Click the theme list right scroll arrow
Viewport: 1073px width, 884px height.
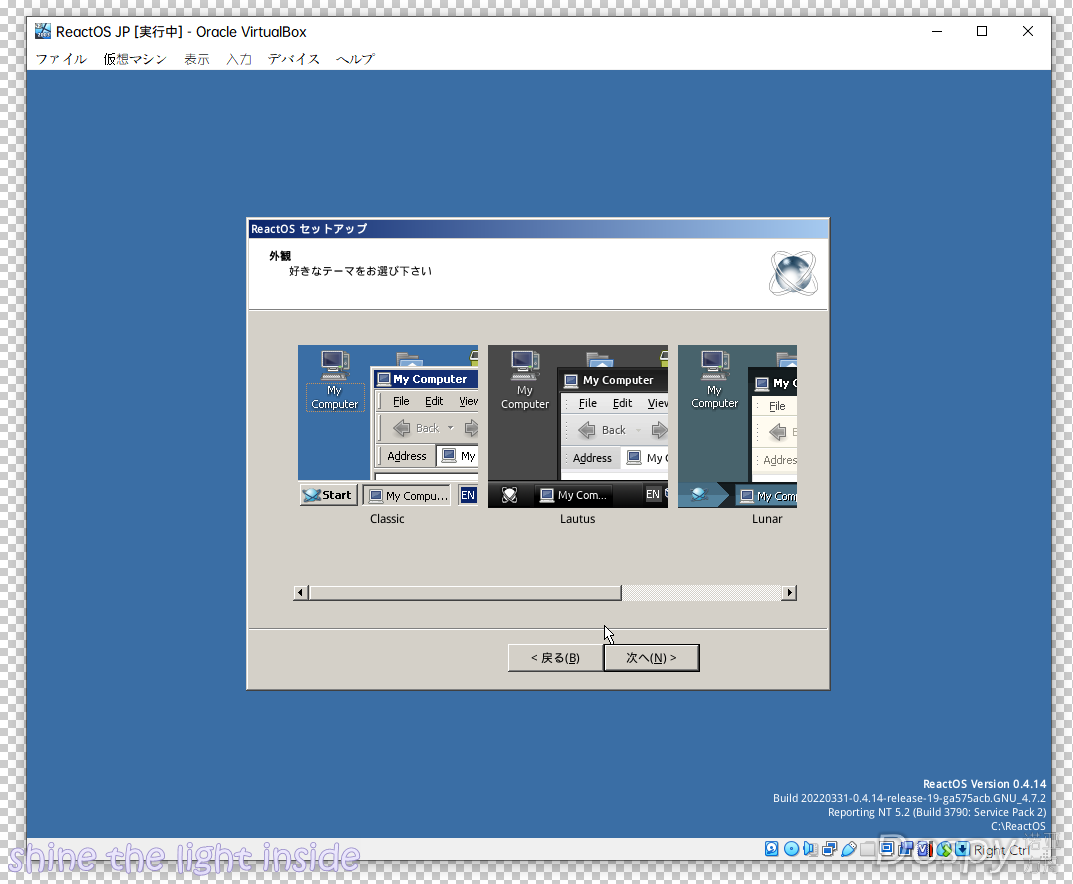(789, 593)
